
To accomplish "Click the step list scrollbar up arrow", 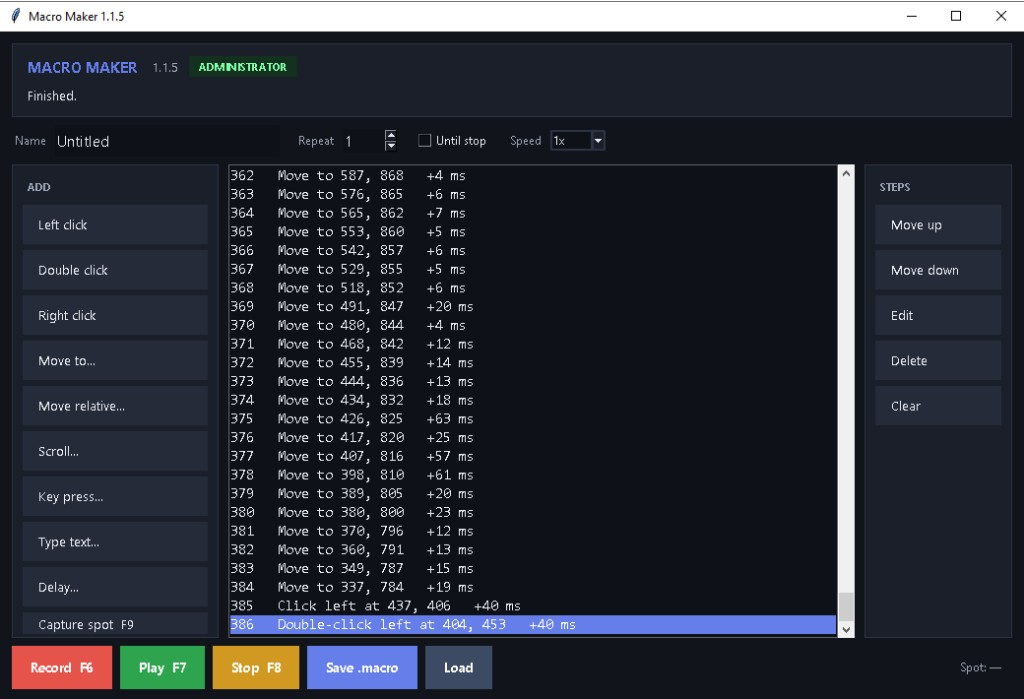I will click(846, 174).
